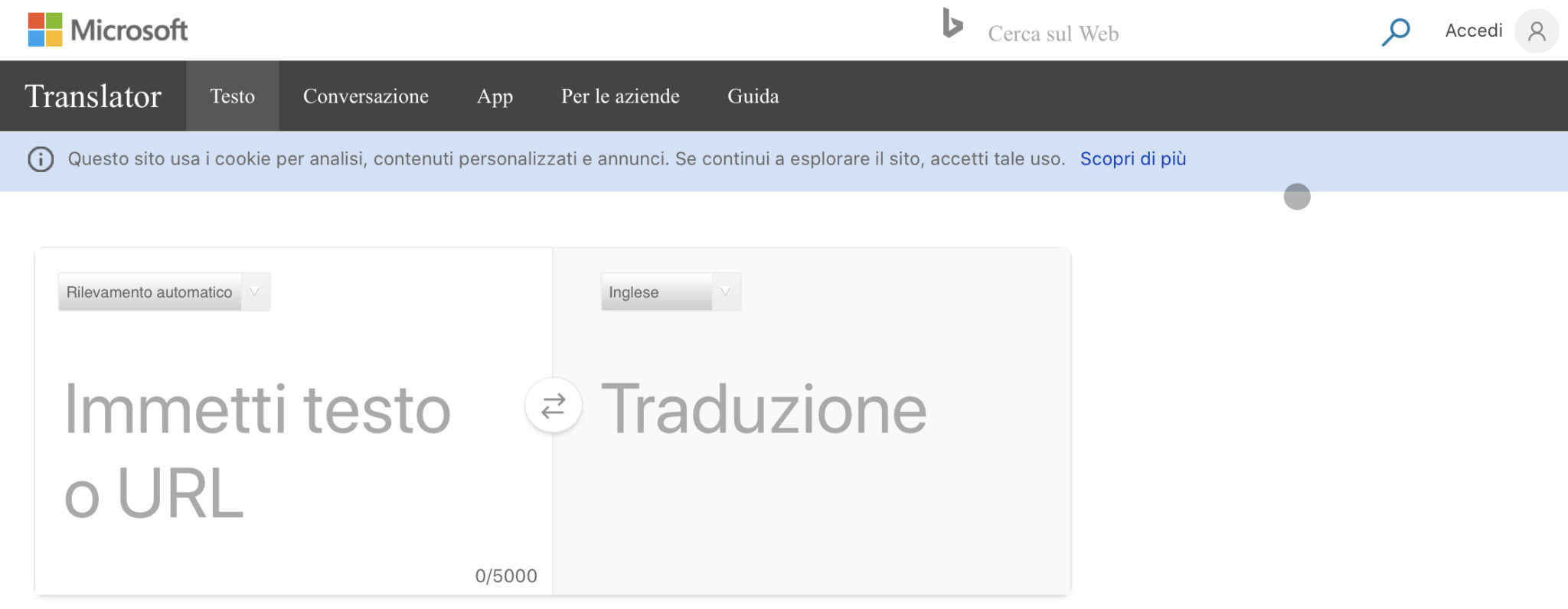Click the Translator title link
1568x609 pixels.
tap(93, 96)
